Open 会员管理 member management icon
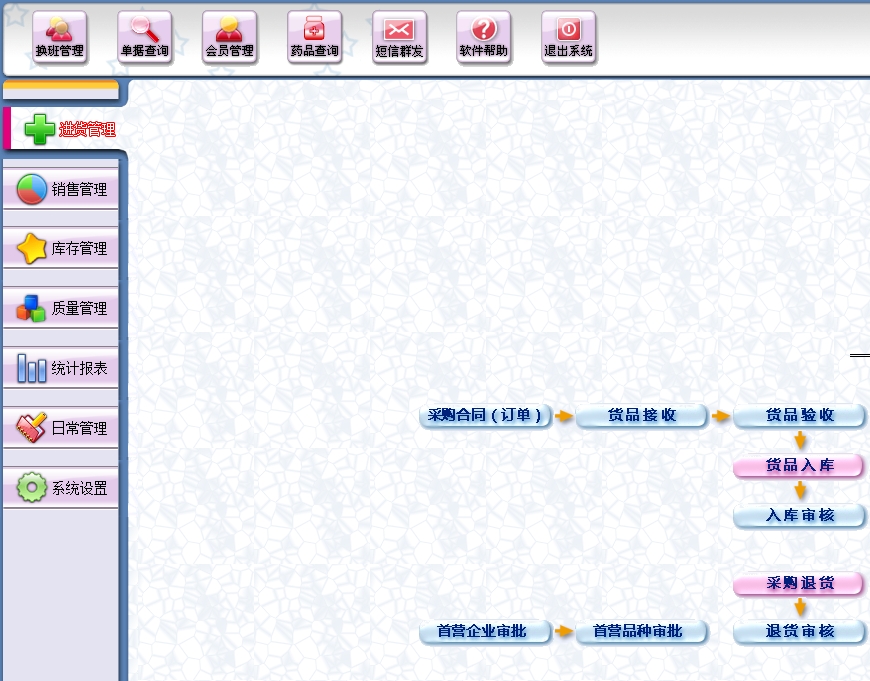Viewport: 870px width, 681px height. click(x=229, y=38)
